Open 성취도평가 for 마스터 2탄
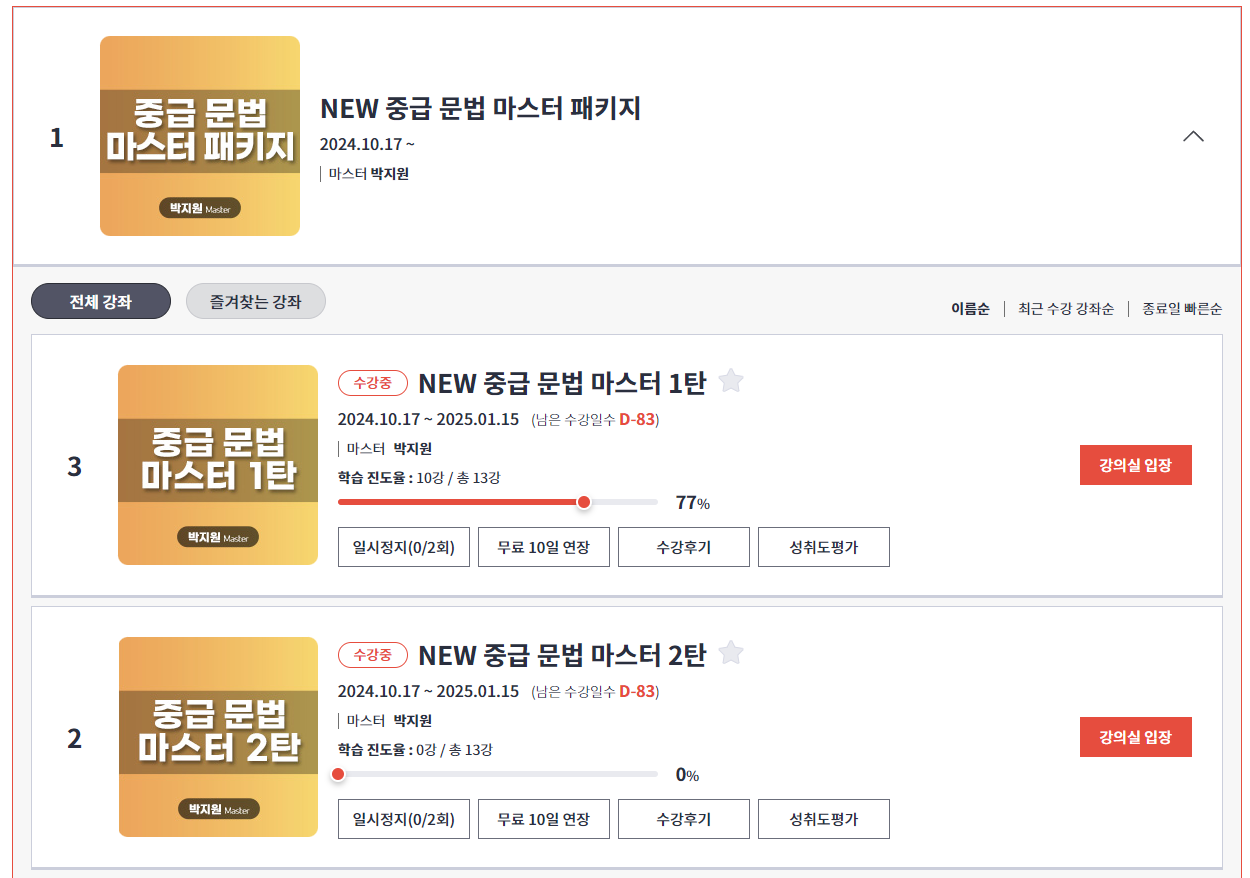 (x=824, y=819)
